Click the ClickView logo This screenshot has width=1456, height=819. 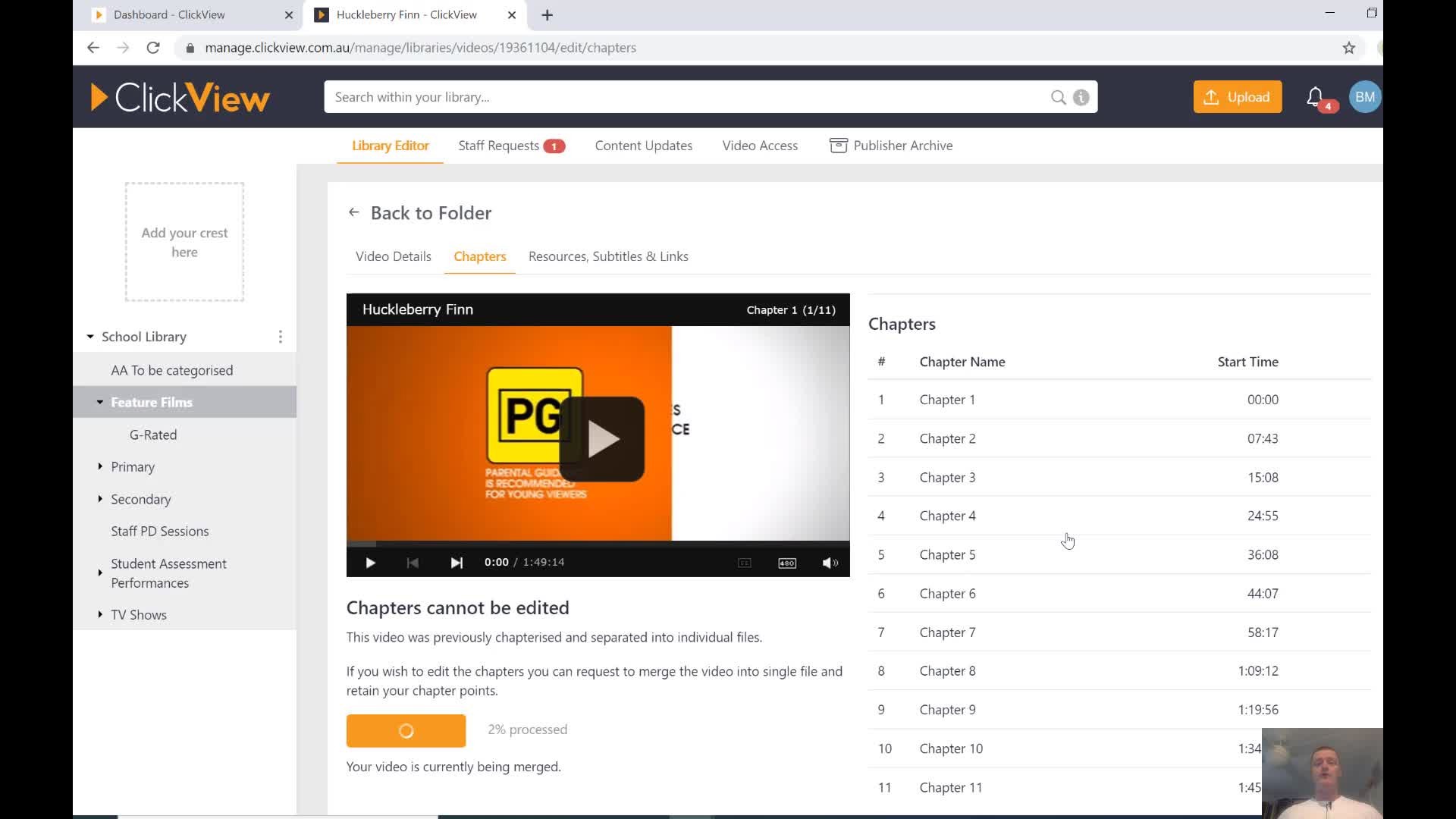coord(180,97)
